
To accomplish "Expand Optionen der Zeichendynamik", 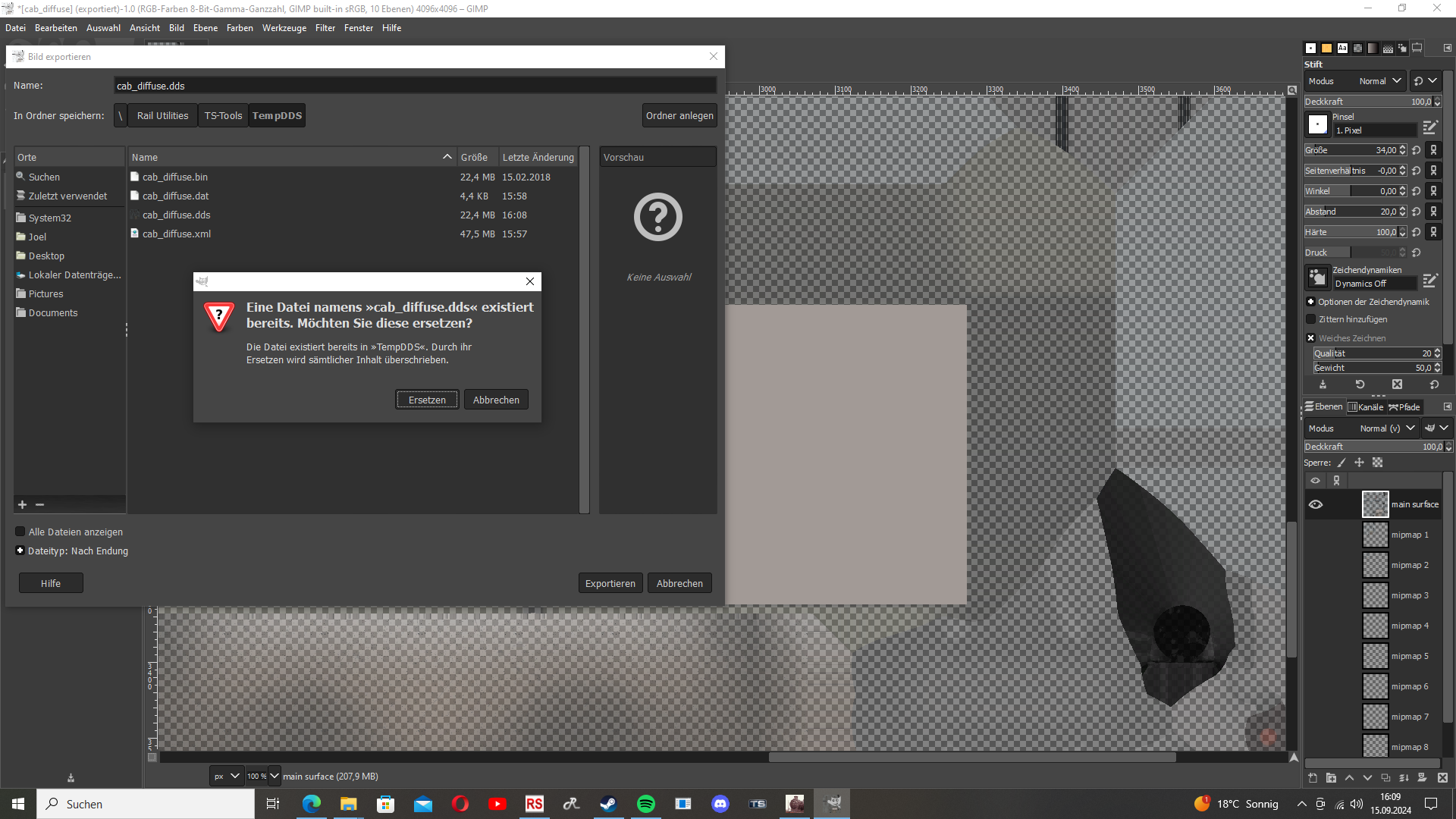I will click(1311, 302).
